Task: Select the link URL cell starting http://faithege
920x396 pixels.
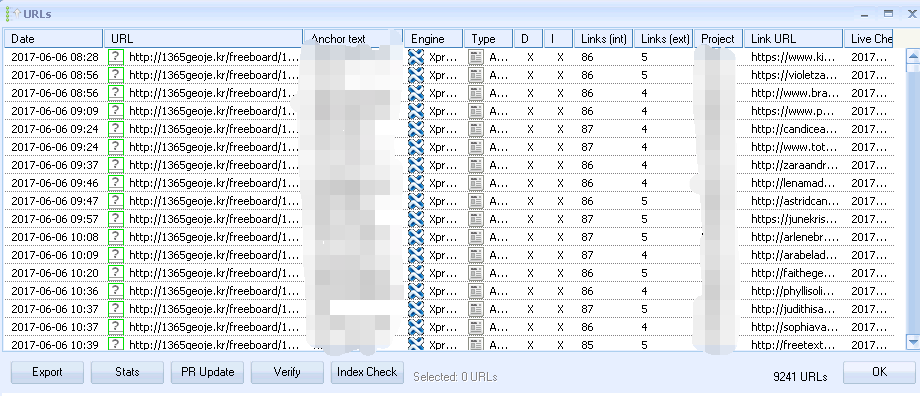Action: [x=794, y=273]
